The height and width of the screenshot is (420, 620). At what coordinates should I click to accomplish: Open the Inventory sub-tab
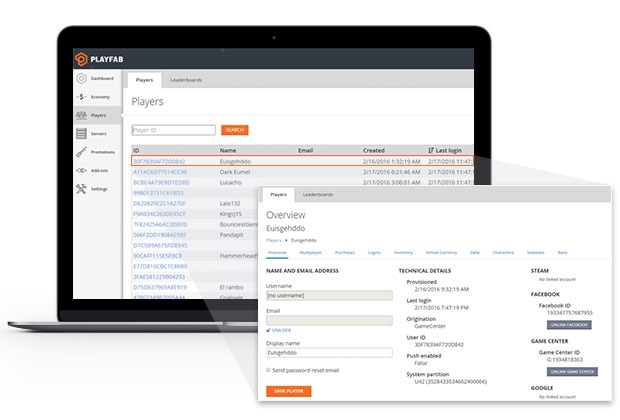403,252
